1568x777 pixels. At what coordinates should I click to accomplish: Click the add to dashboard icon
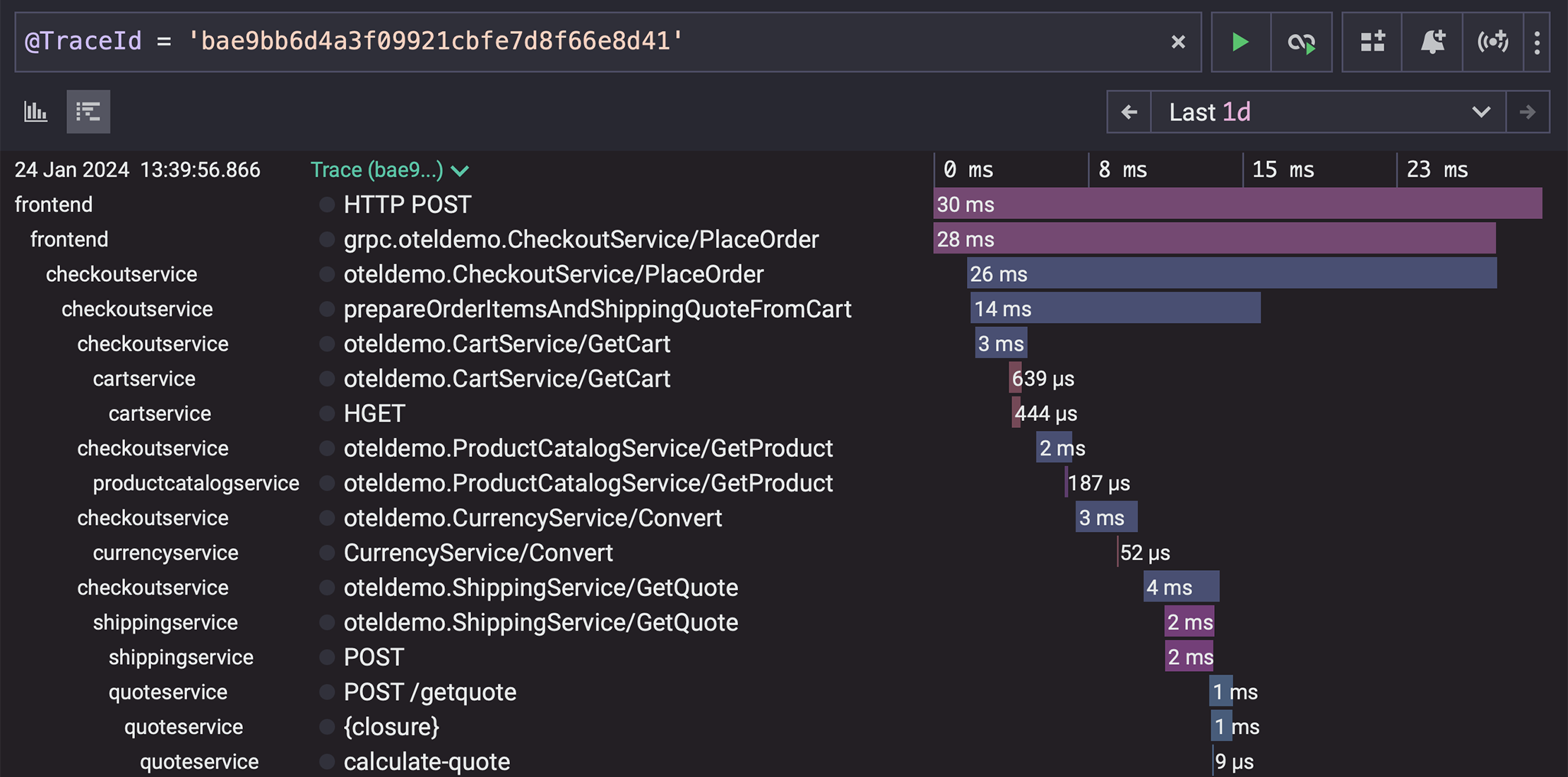(x=1372, y=42)
